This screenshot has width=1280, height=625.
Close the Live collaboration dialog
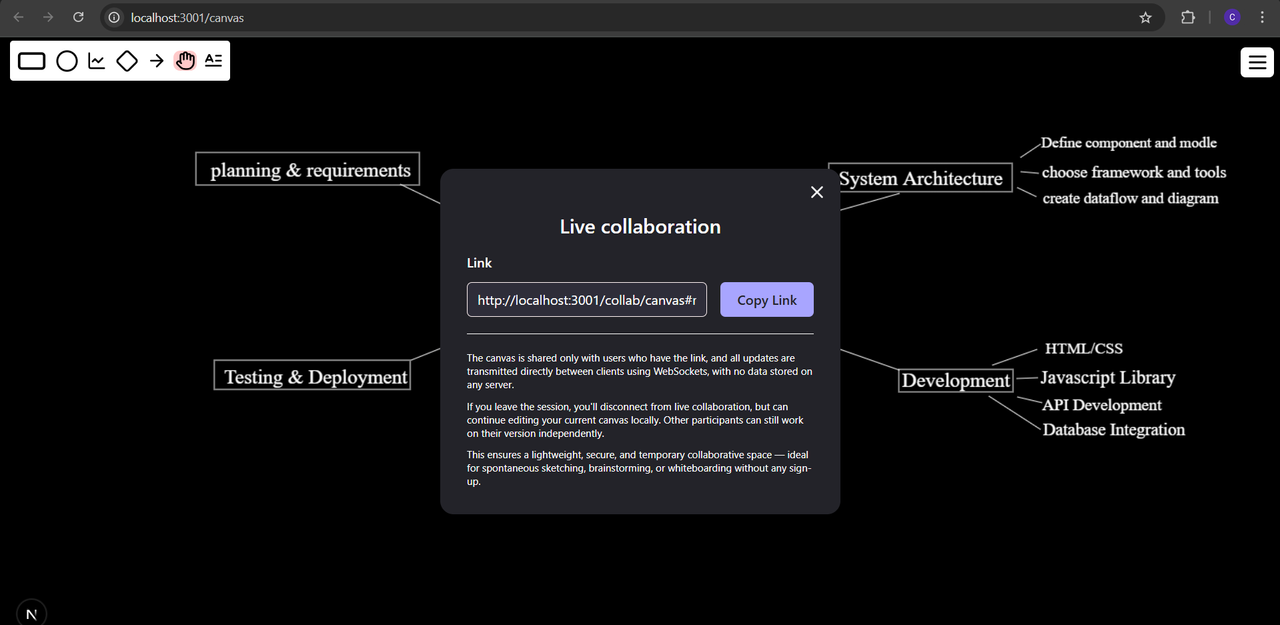pos(817,192)
